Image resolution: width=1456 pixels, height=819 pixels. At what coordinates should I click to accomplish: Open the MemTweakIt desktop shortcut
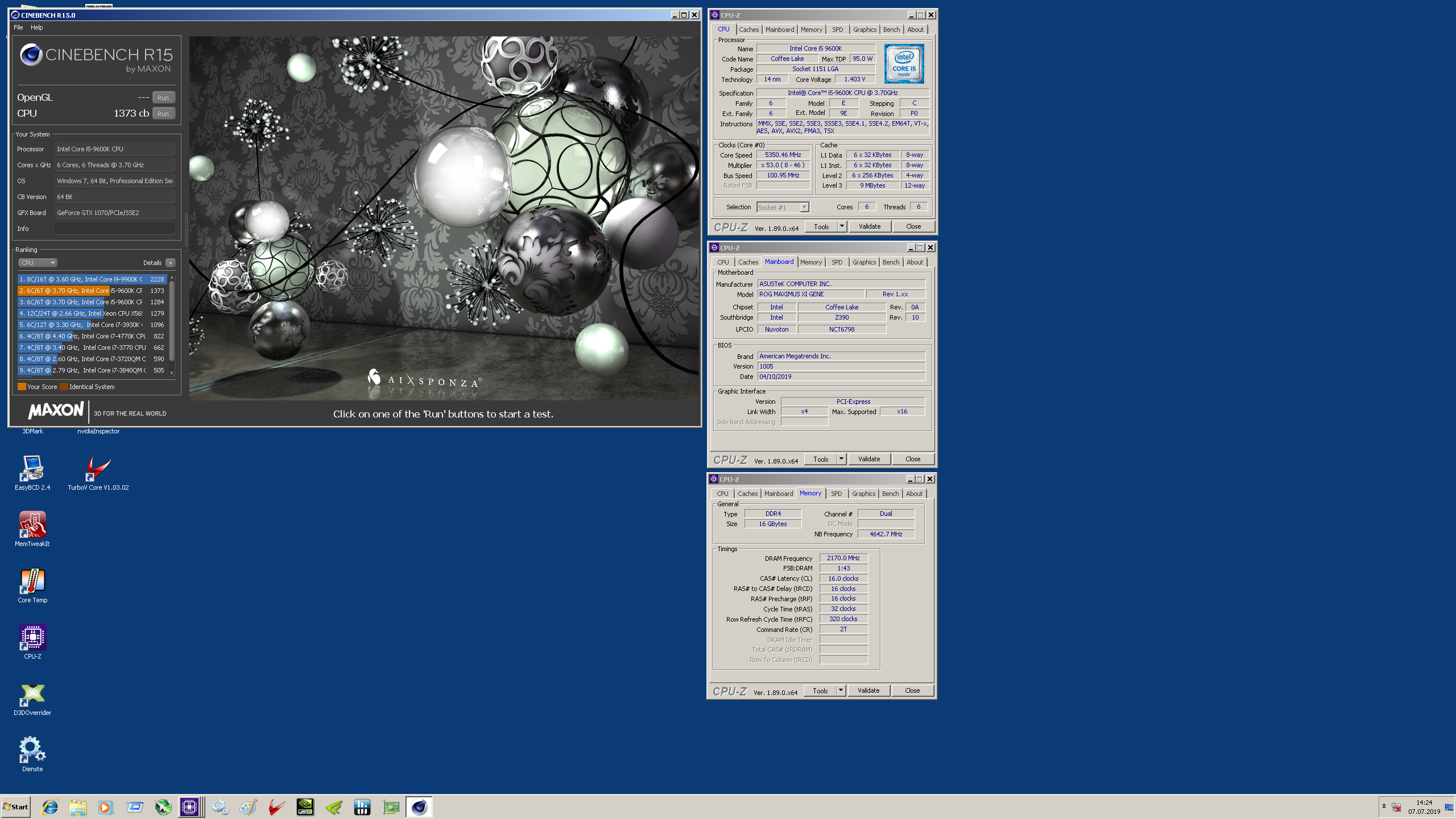32,529
